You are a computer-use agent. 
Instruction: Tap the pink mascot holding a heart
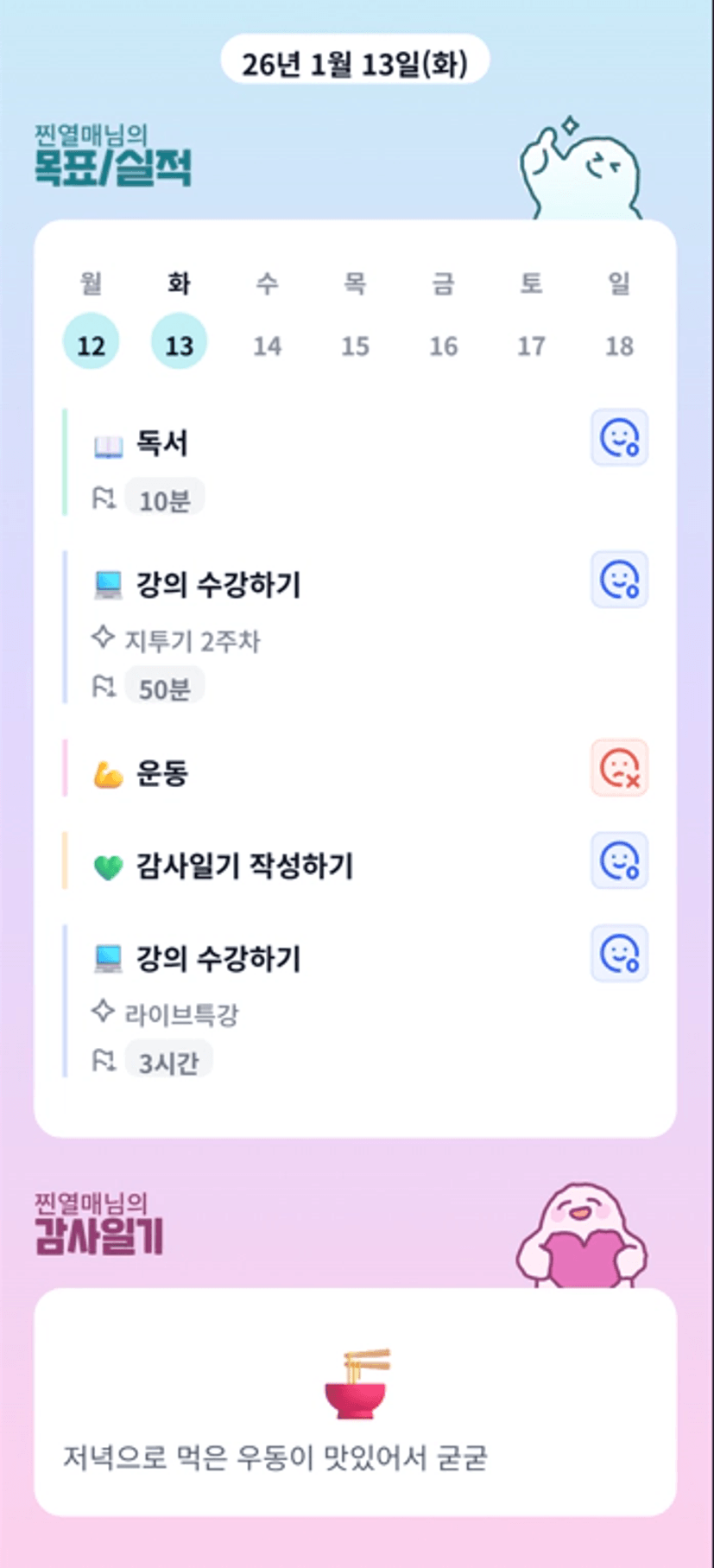click(x=581, y=1238)
